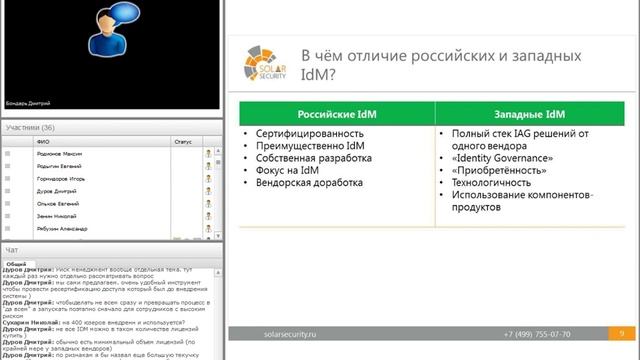
Task: Click the bullet Технологичность
Action: pyautogui.click(x=491, y=182)
